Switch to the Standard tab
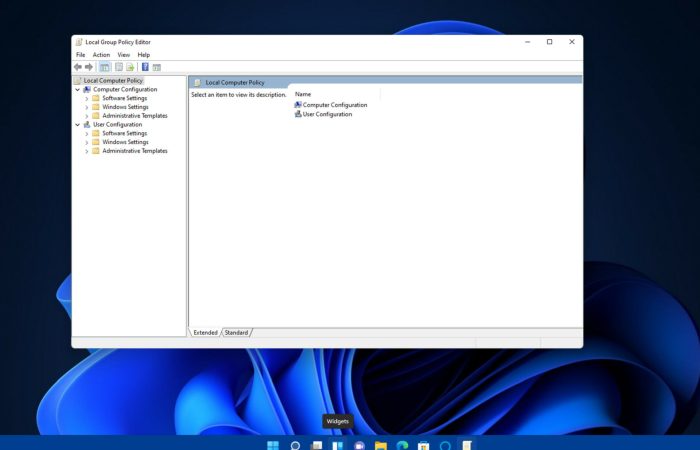 pyautogui.click(x=236, y=333)
